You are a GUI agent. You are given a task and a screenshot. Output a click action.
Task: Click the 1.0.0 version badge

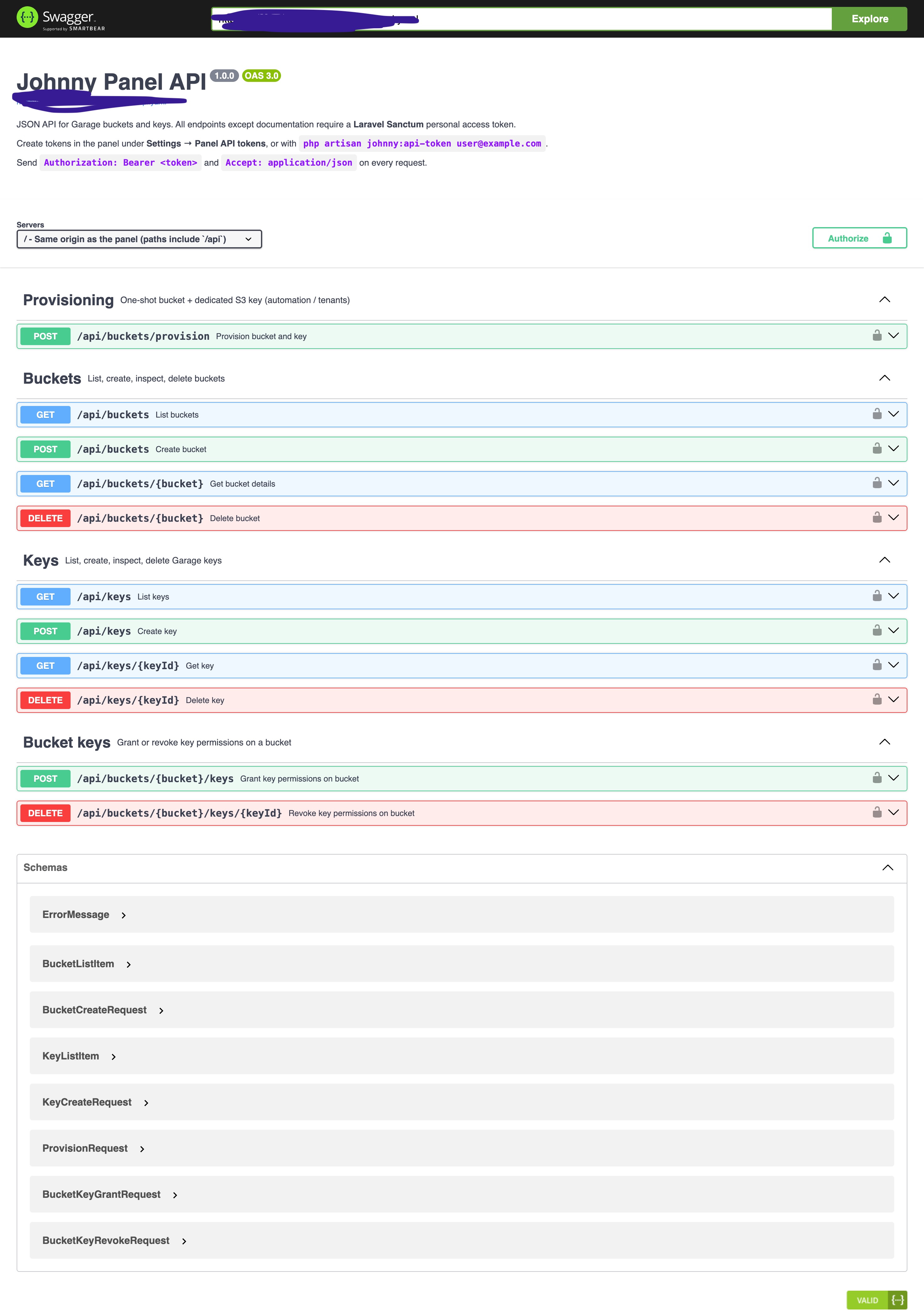tap(224, 75)
